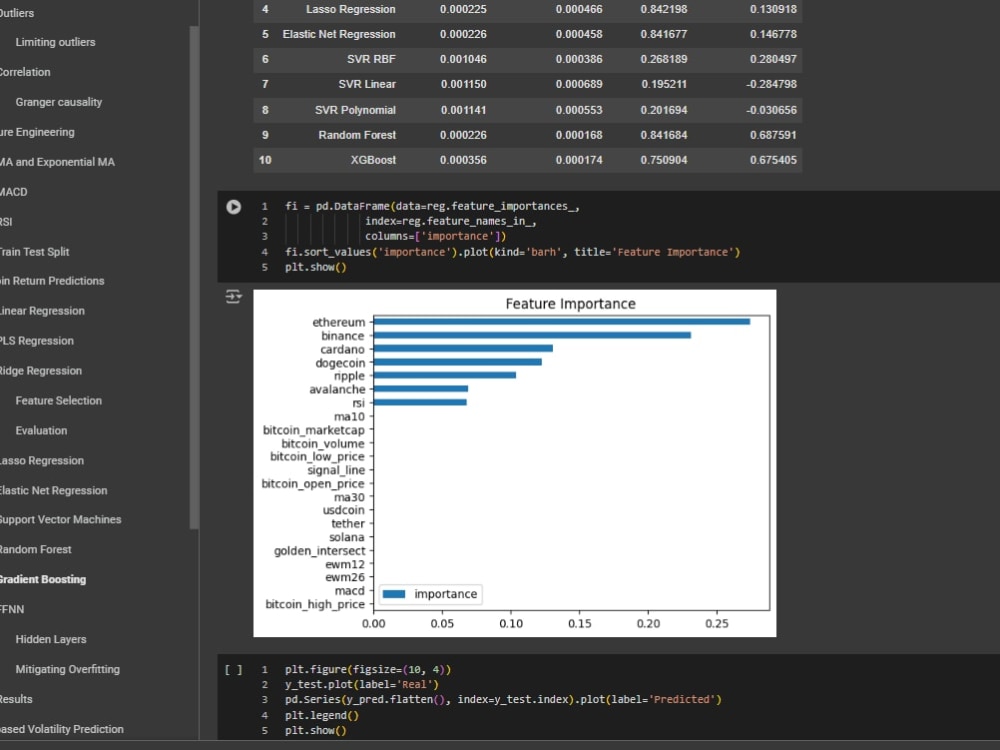Click SVR Polynomial model name cell
This screenshot has height=750, width=1000.
pyautogui.click(x=355, y=110)
